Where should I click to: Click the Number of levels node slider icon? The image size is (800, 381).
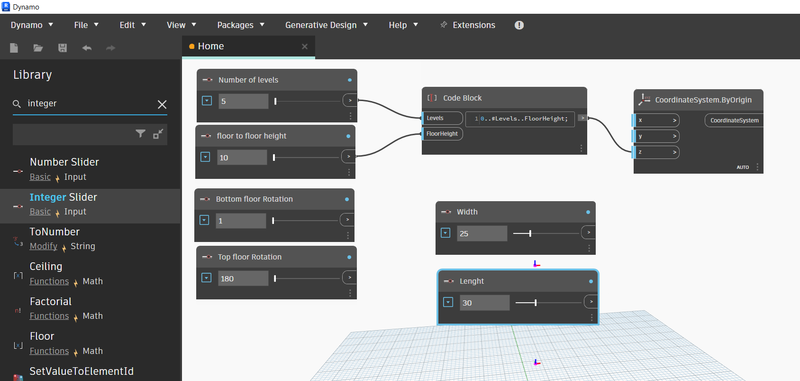click(x=208, y=80)
